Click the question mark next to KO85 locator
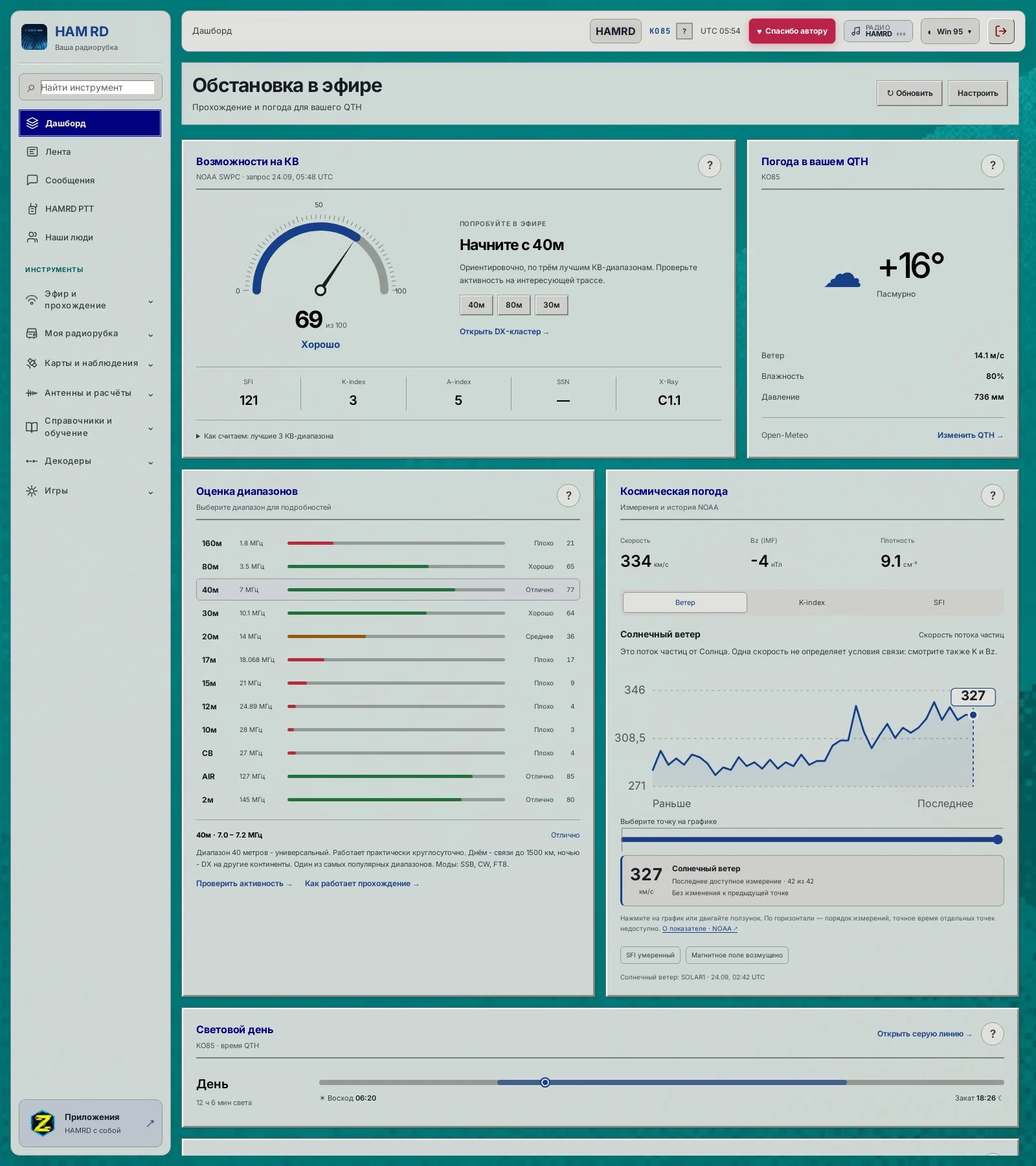Screen dimensions: 1036x1166 pyautogui.click(x=684, y=31)
